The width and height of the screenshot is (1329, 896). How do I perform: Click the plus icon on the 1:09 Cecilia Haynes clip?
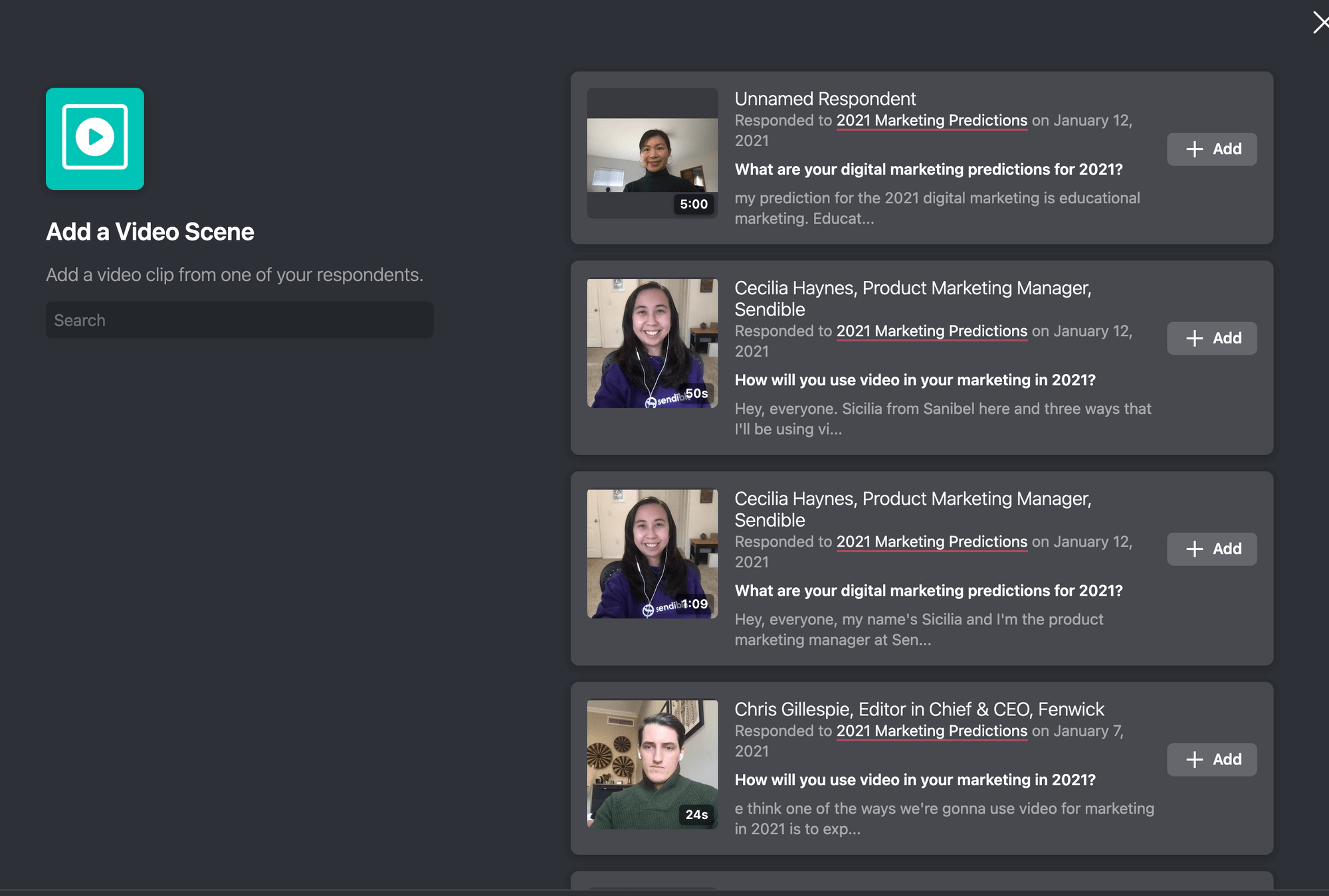[x=1195, y=549]
